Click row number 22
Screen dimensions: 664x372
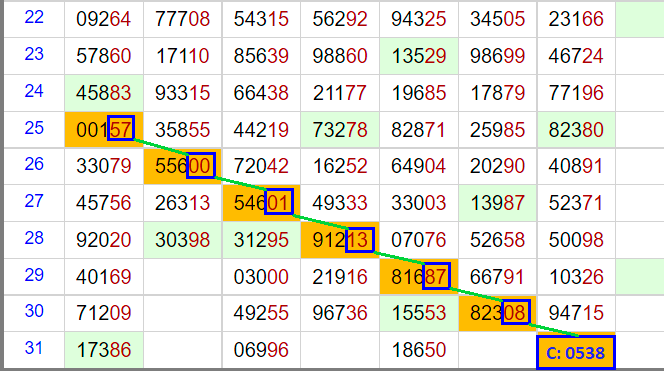34,18
